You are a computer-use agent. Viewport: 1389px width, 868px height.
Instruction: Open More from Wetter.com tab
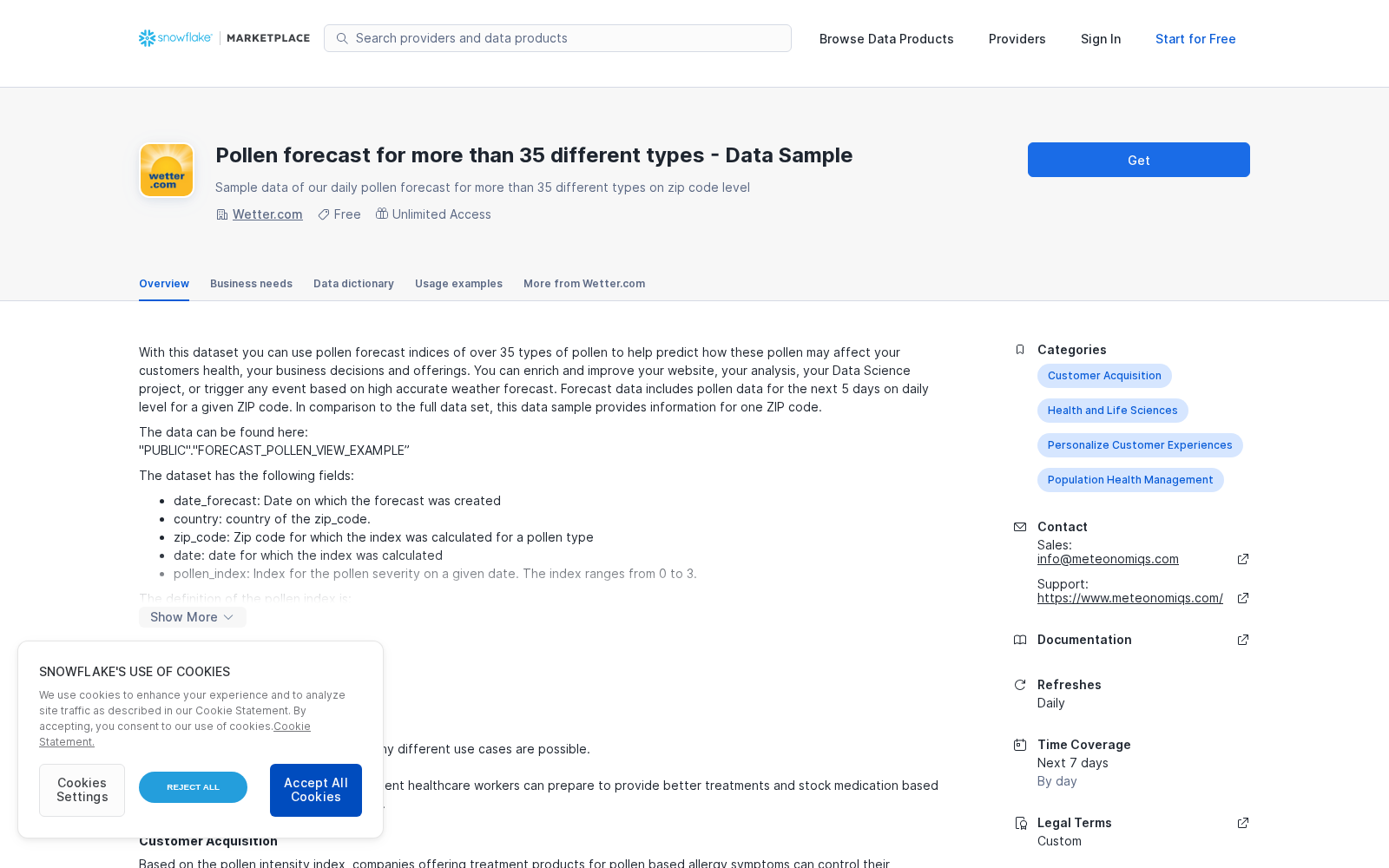tap(584, 284)
